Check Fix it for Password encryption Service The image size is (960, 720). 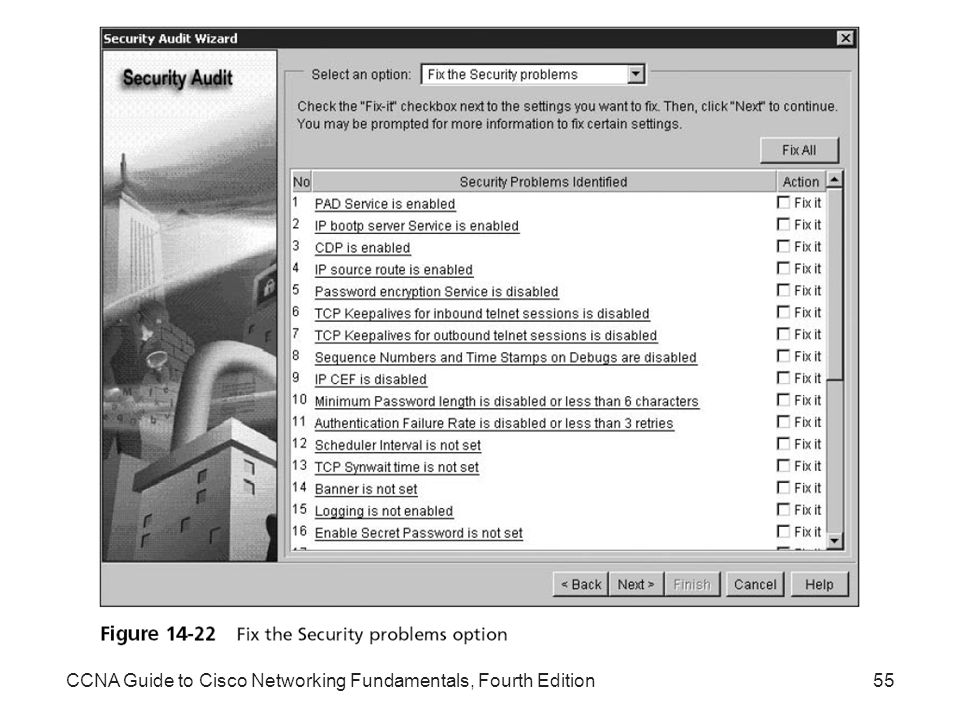[783, 290]
